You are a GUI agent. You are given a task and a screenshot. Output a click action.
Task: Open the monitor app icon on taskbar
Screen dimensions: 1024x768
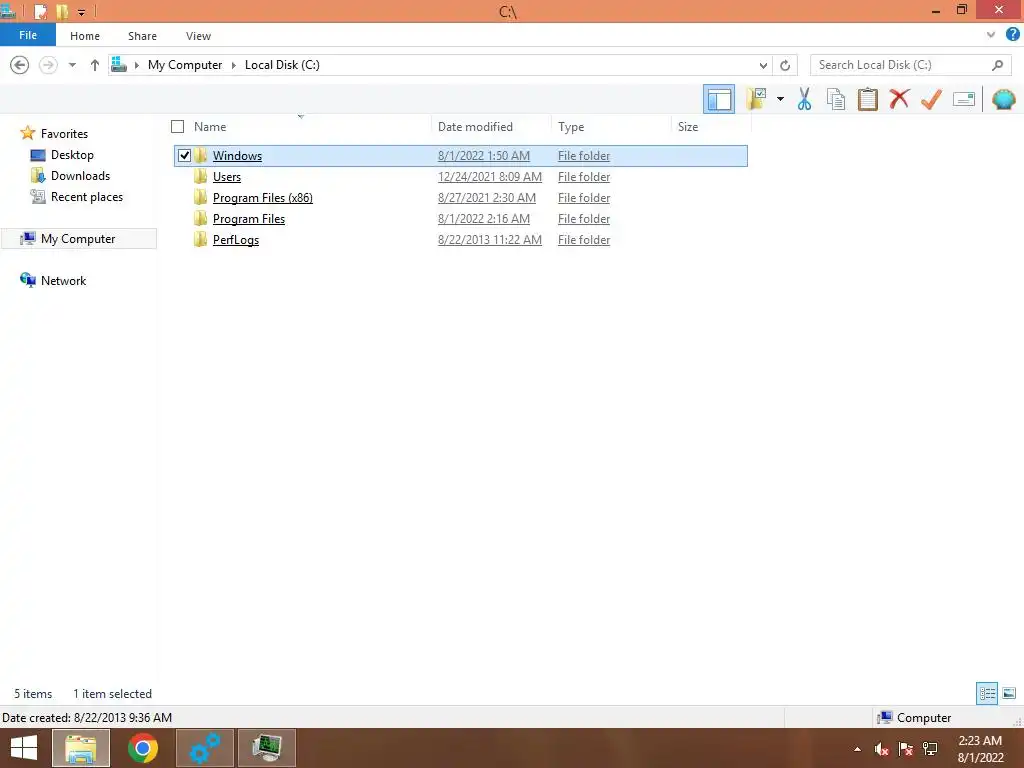tap(266, 748)
